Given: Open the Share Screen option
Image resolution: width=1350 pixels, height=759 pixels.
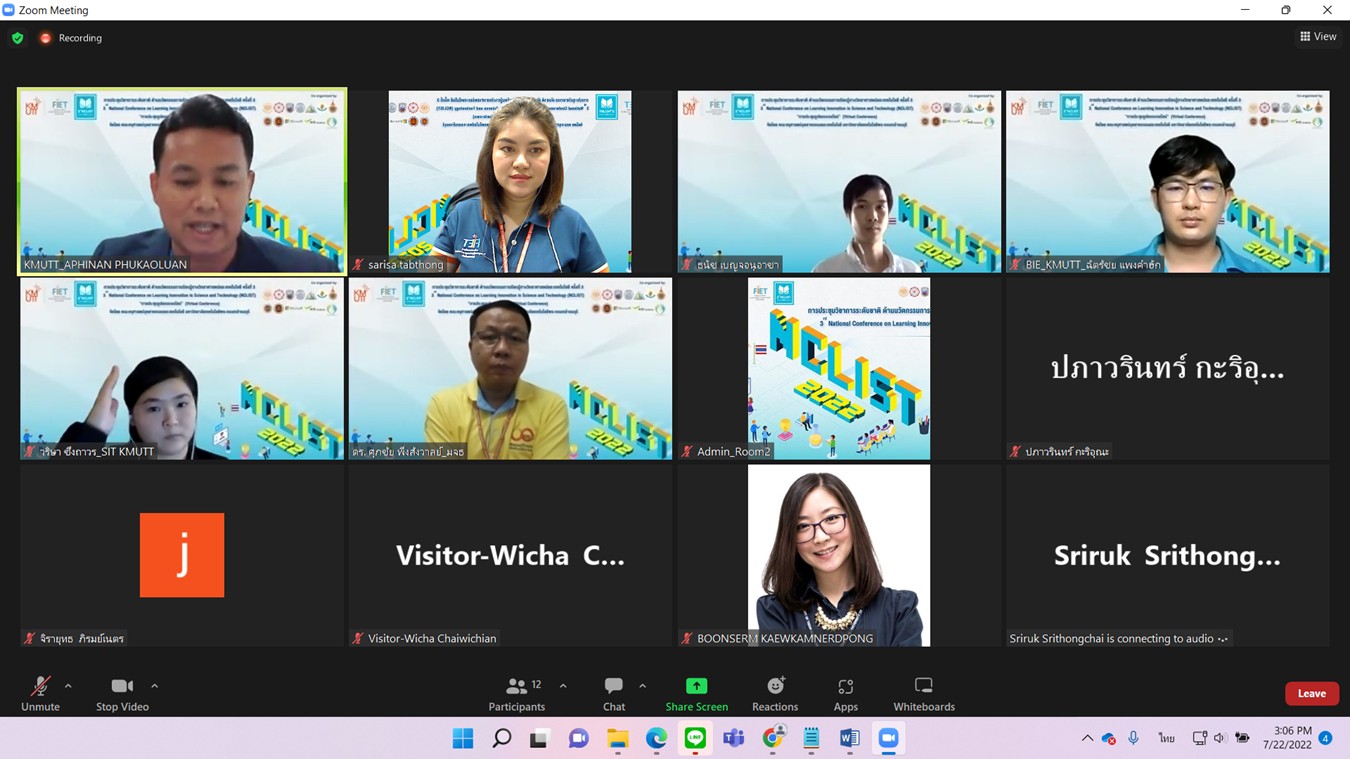Looking at the screenshot, I should 696,693.
